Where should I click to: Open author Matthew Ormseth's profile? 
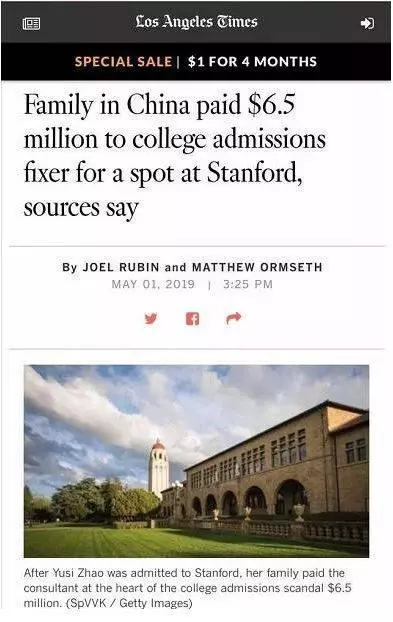(x=257, y=267)
